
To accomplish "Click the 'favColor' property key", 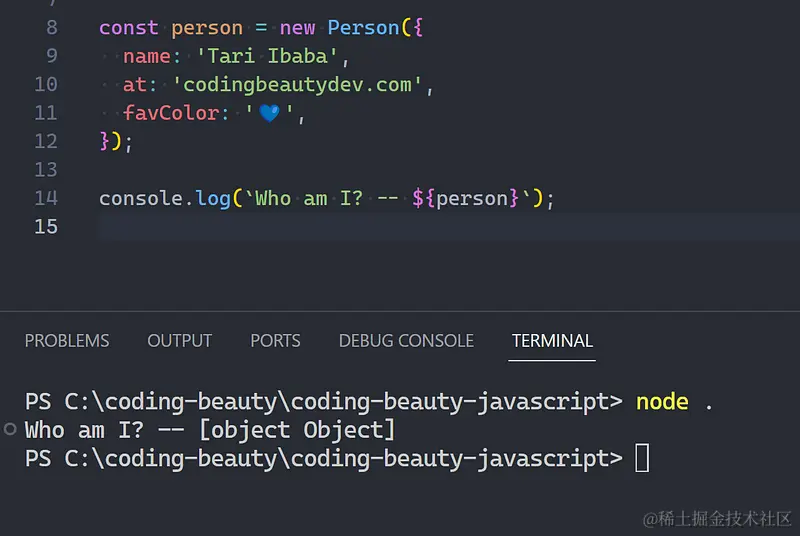I will pyautogui.click(x=171, y=113).
